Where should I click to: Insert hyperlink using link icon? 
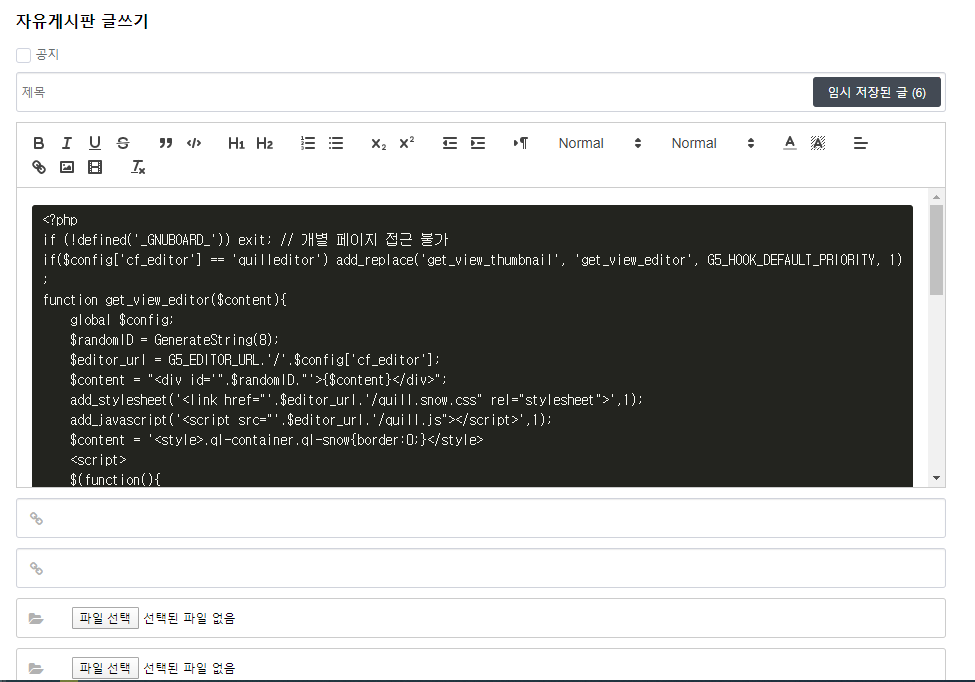(39, 167)
